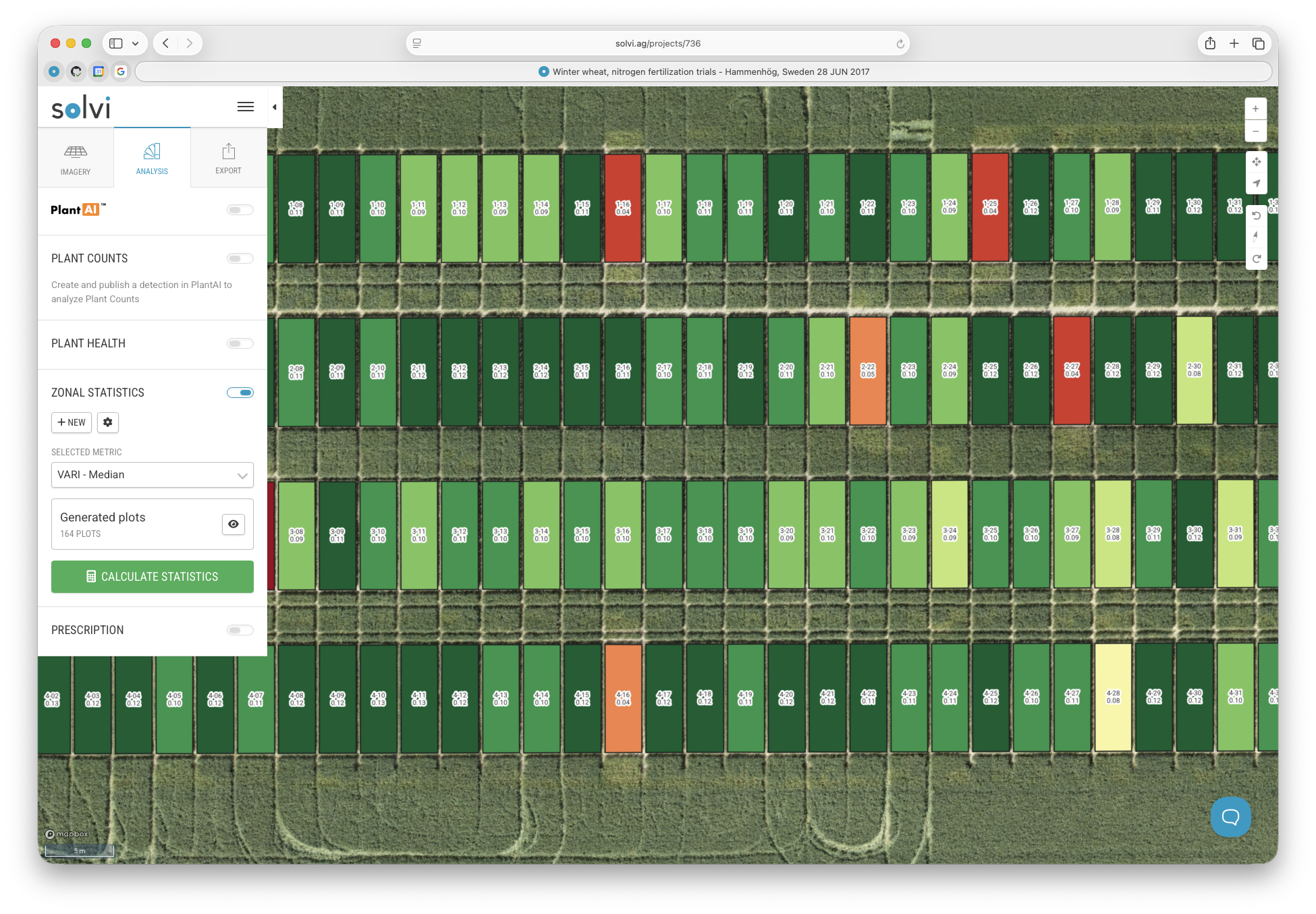Zoom out of the map

1255,132
